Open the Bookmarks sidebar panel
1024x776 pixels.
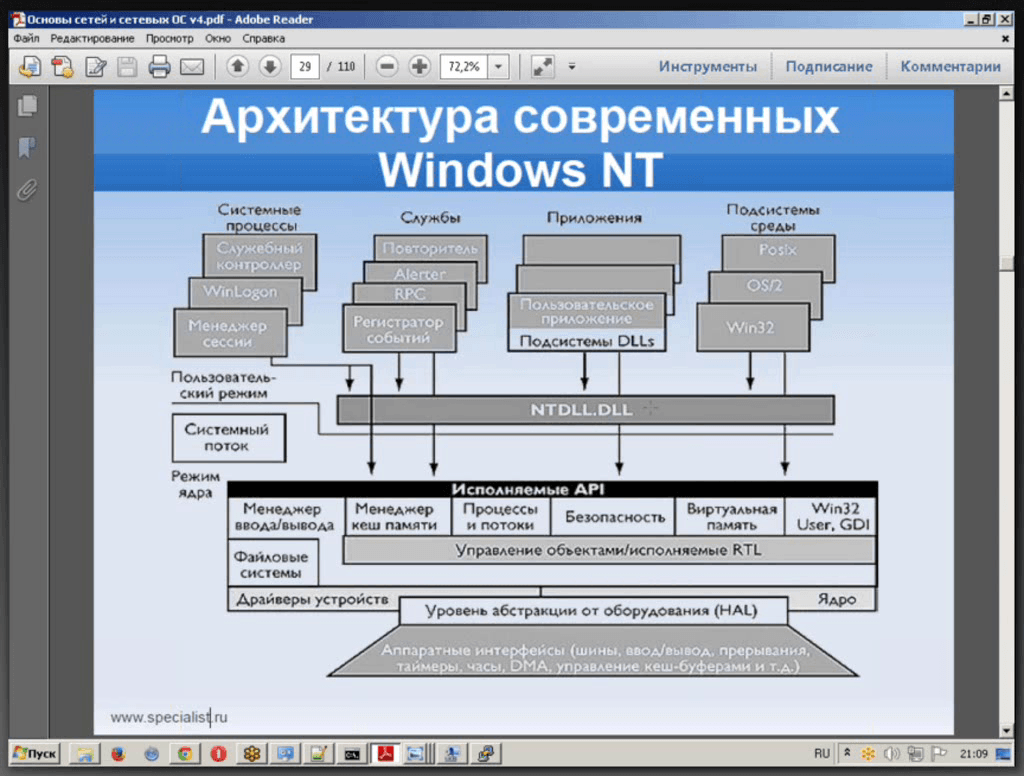click(x=27, y=148)
